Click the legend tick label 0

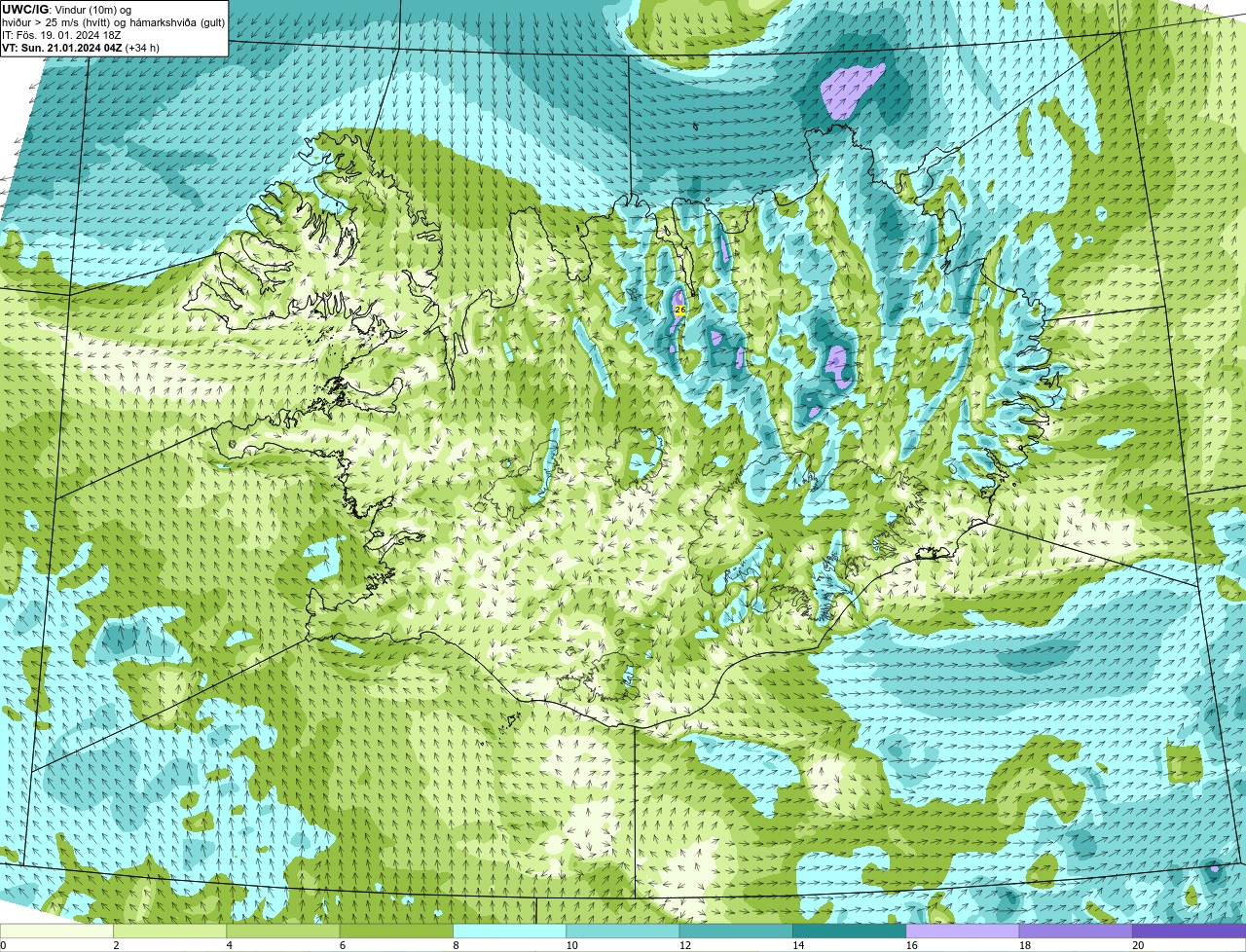tap(3, 945)
